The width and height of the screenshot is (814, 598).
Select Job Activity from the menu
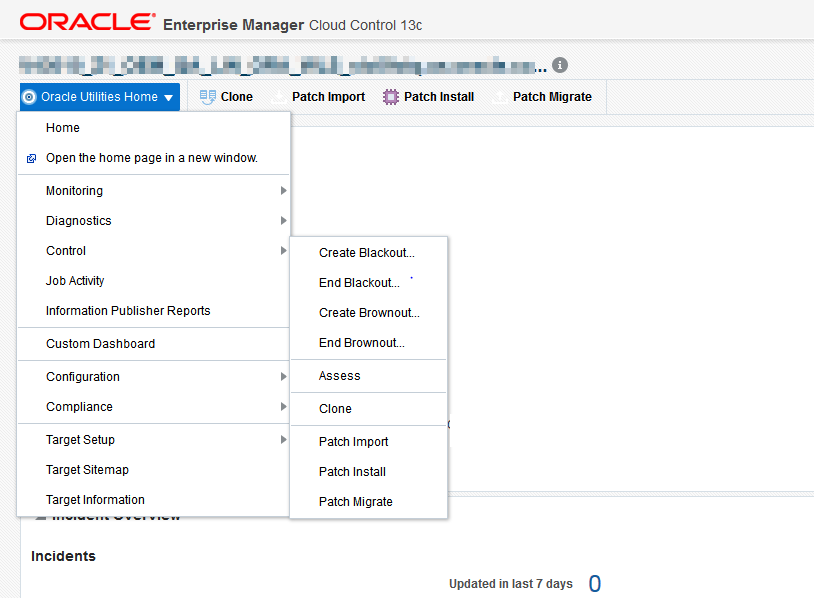(x=153, y=281)
